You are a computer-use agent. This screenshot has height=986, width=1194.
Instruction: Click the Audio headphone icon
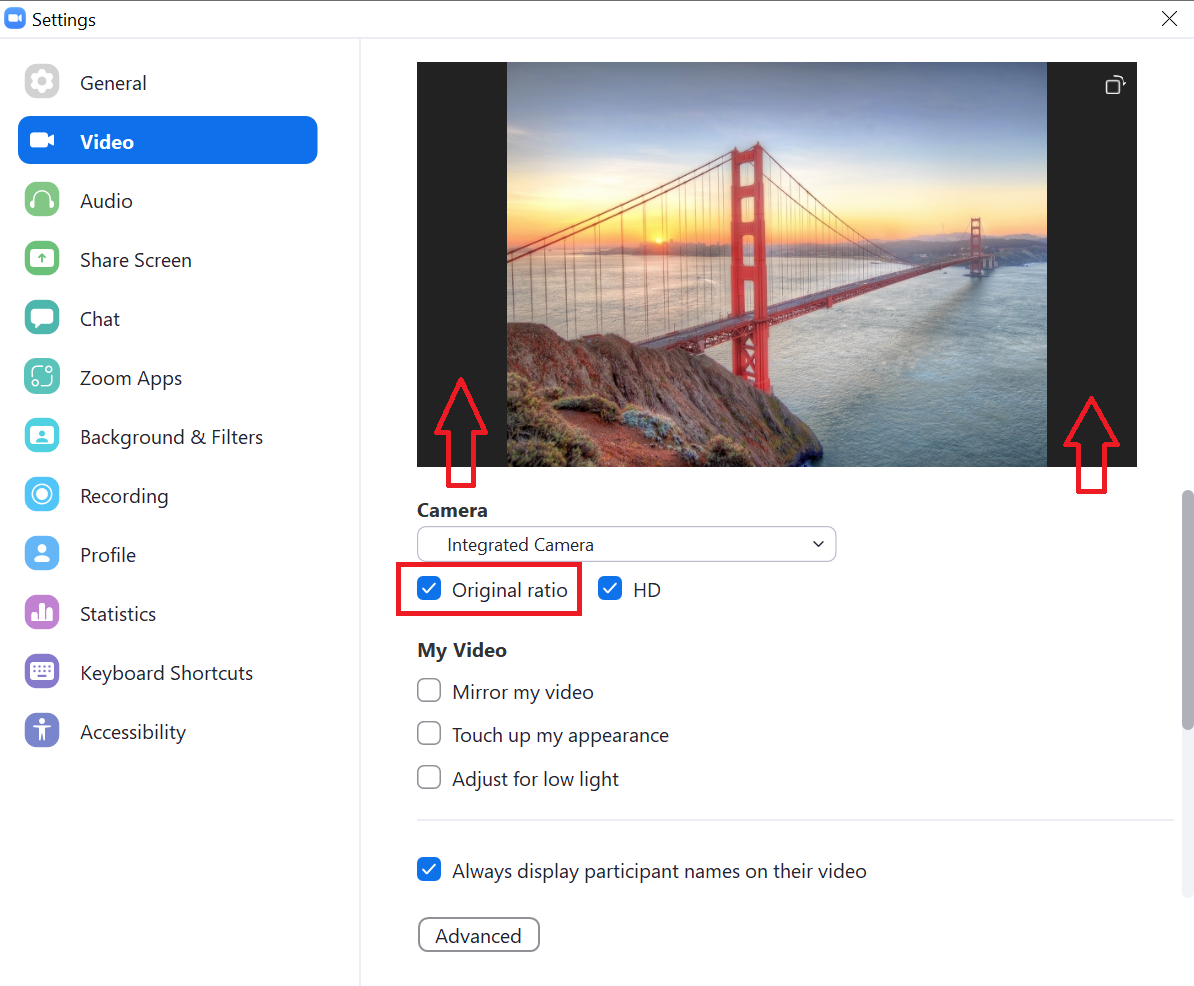point(42,200)
